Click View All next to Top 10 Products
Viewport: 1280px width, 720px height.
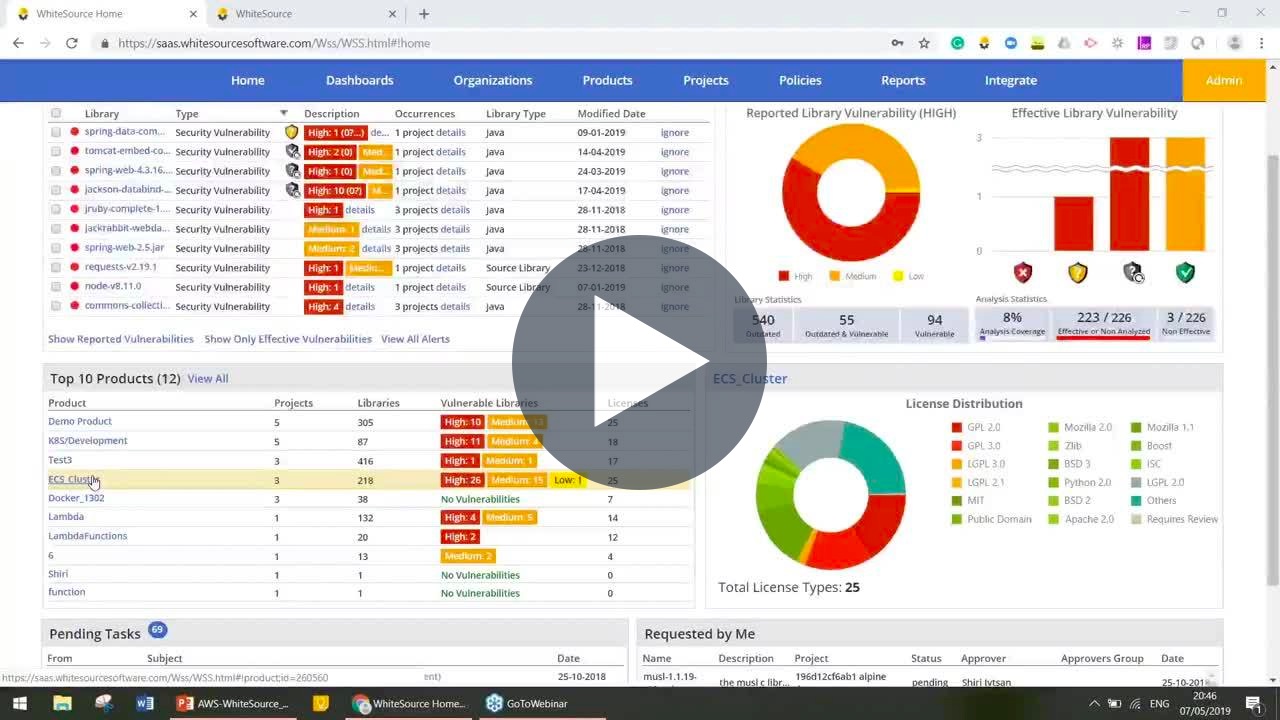pos(208,379)
